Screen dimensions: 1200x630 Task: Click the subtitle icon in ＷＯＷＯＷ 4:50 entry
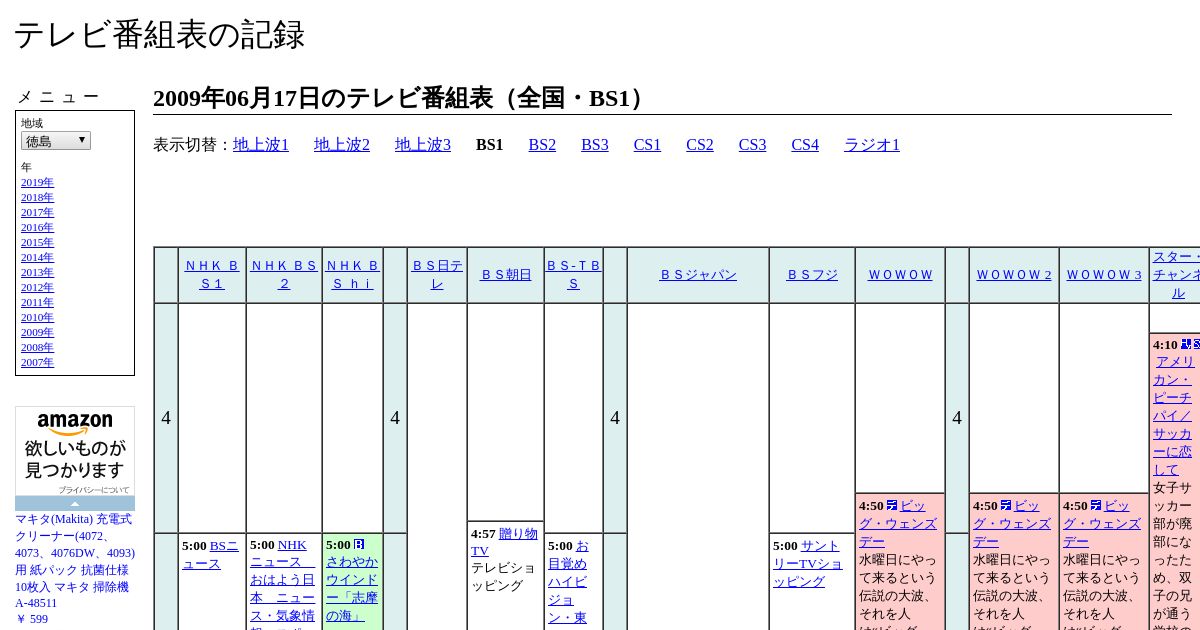pyautogui.click(x=892, y=506)
